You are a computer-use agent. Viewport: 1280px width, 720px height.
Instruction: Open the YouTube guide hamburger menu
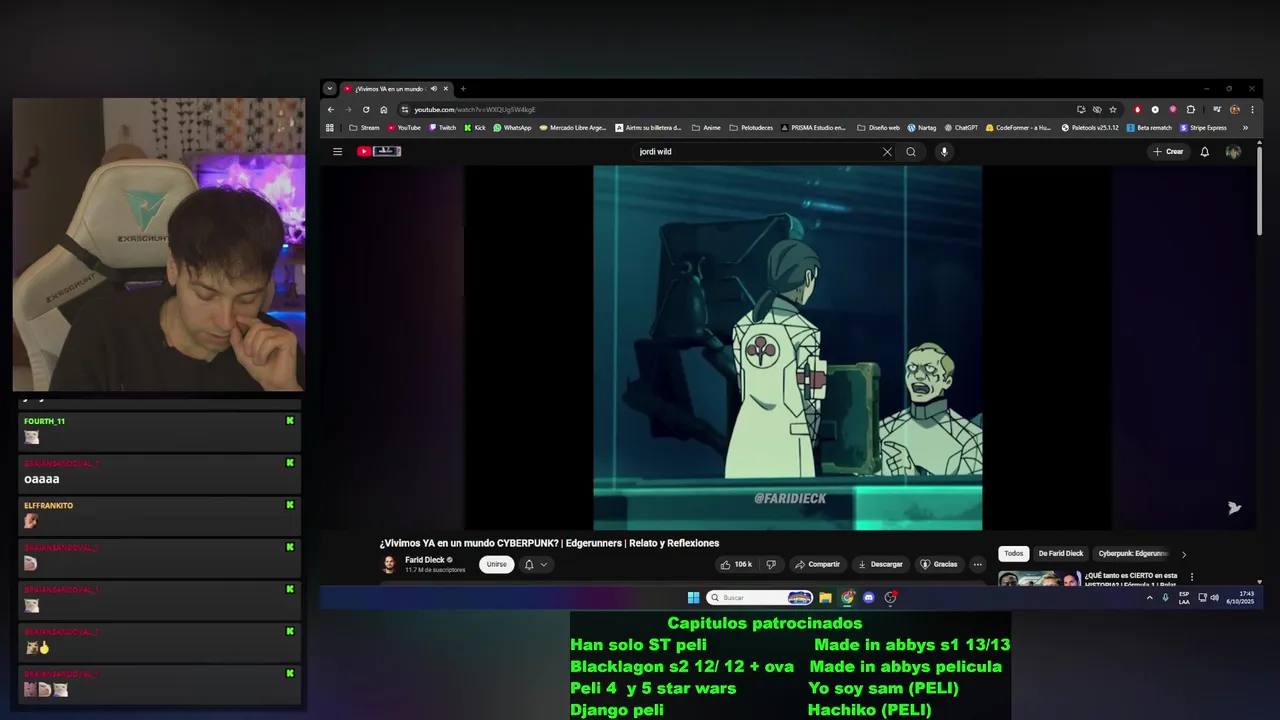point(338,152)
